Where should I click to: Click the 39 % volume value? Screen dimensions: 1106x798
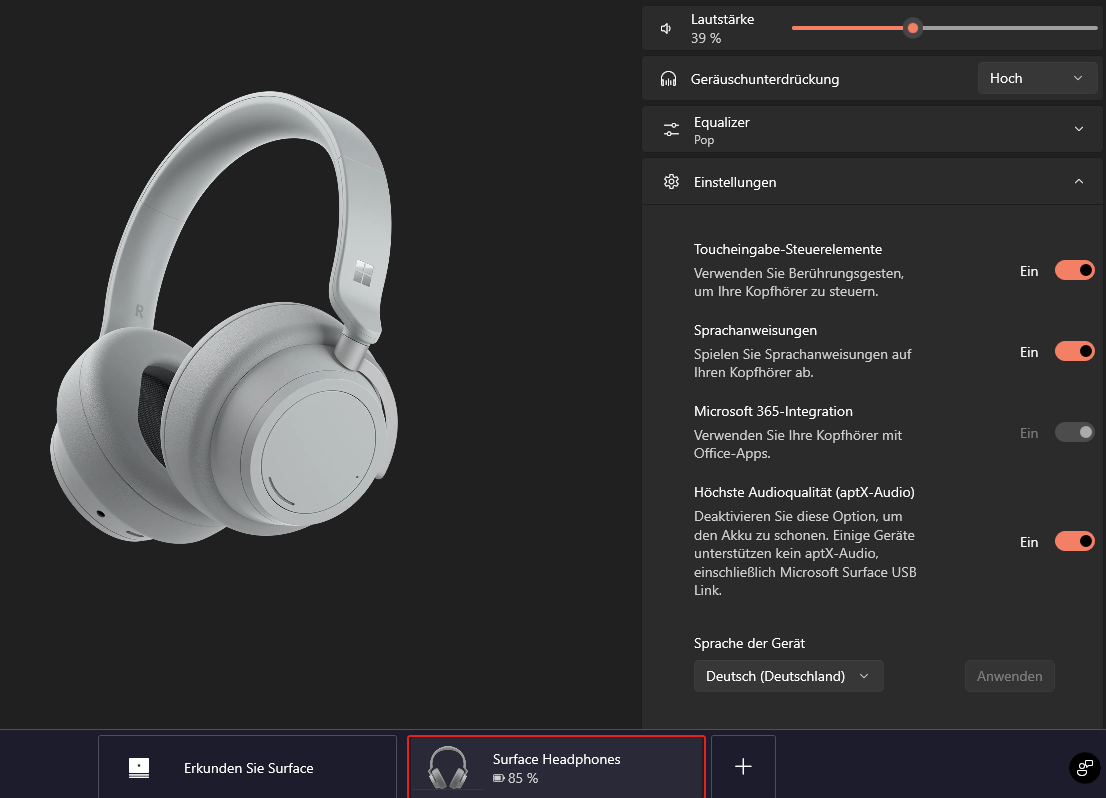pyautogui.click(x=705, y=38)
